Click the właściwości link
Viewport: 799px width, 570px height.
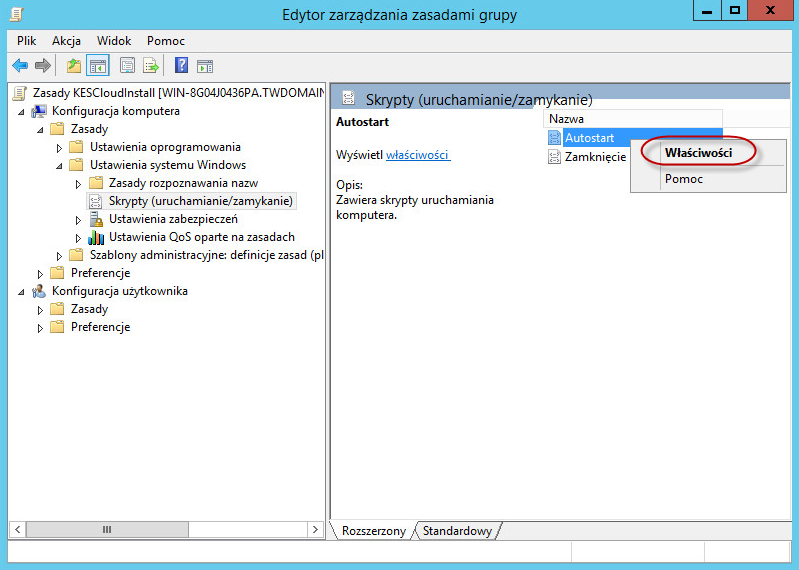tap(418, 155)
